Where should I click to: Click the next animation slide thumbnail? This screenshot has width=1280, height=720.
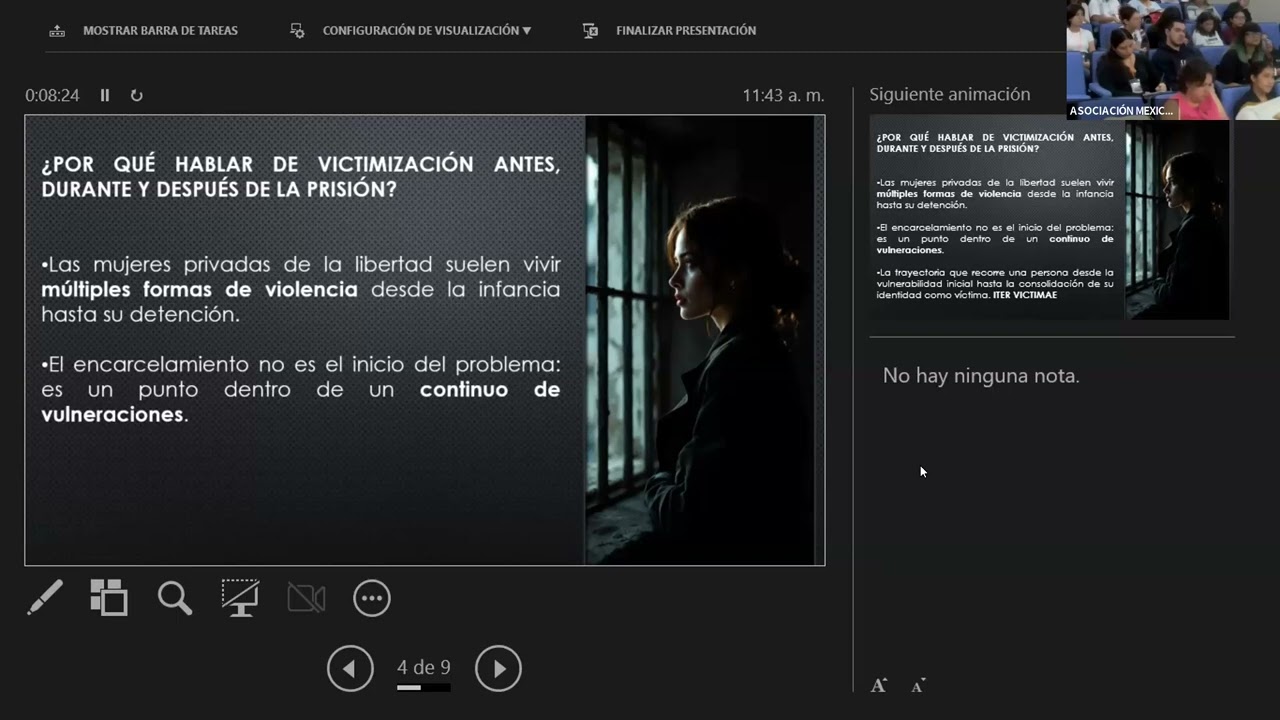pos(1049,220)
